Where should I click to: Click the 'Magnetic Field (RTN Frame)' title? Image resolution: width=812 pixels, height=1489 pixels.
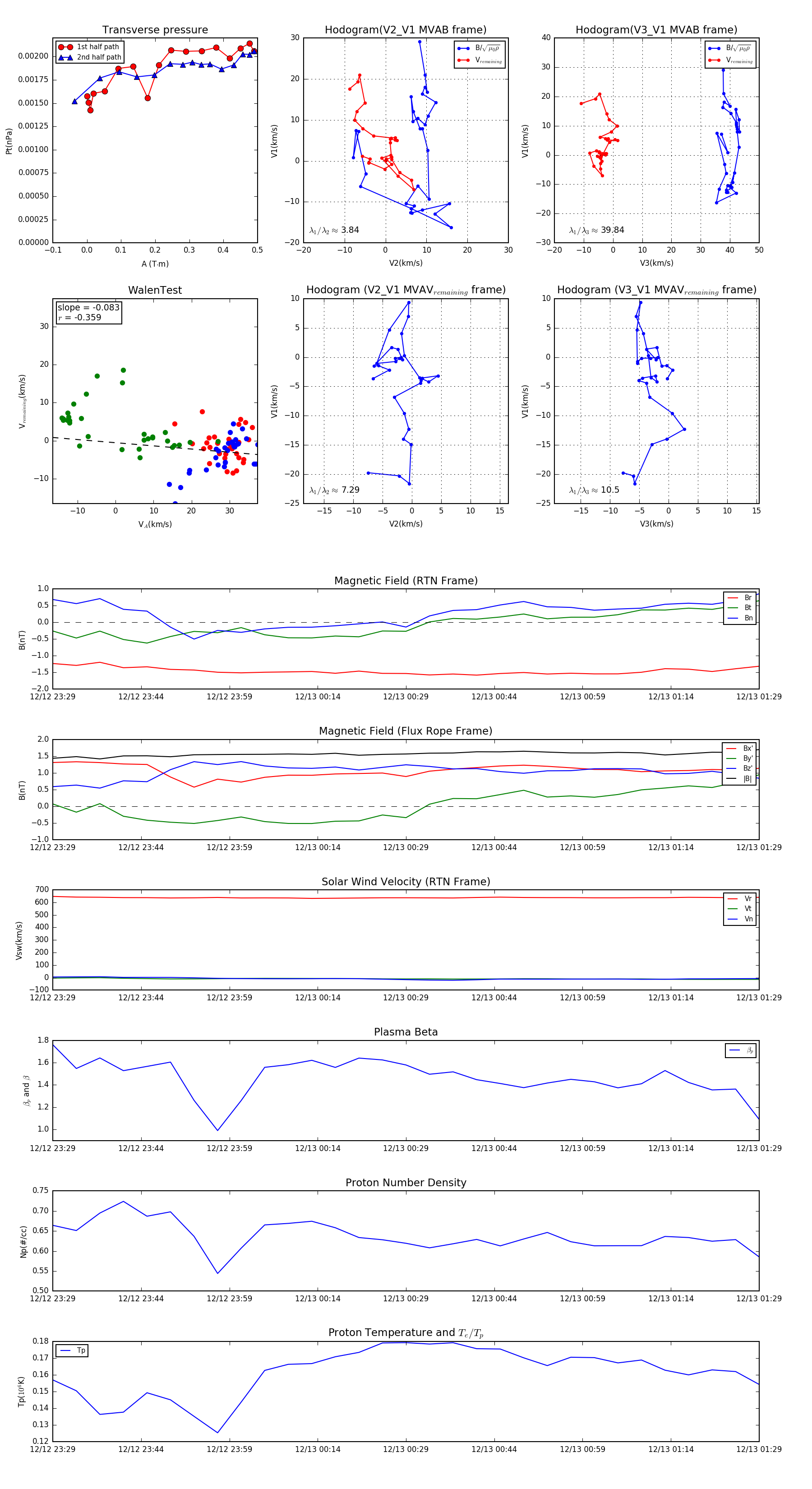point(406,581)
